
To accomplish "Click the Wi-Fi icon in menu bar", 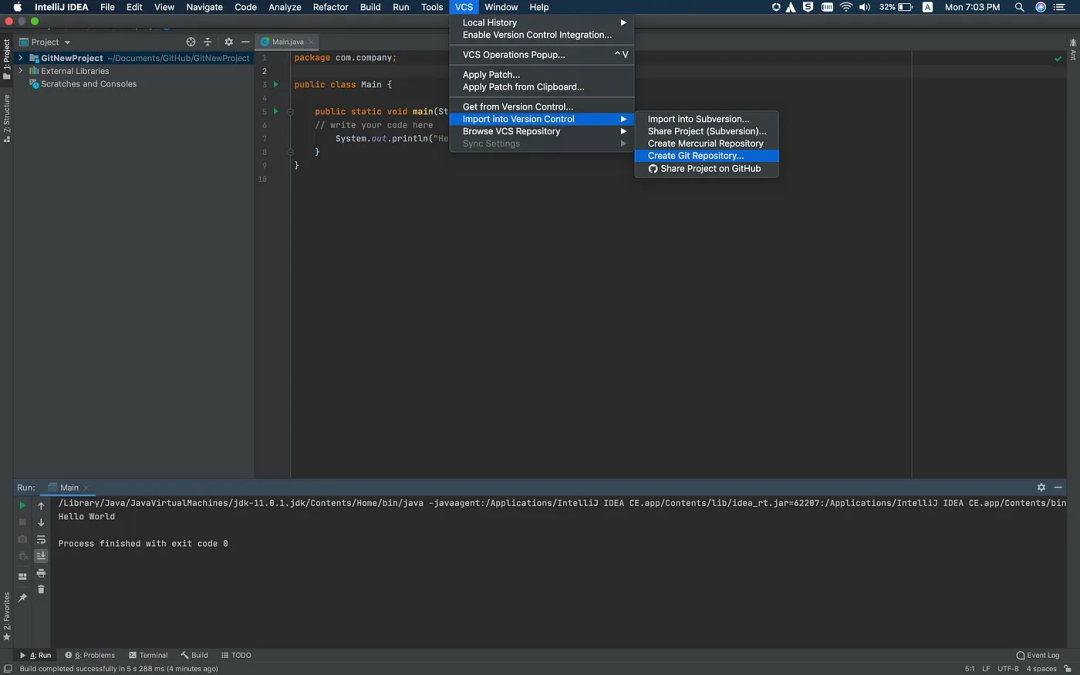I will coord(846,7).
